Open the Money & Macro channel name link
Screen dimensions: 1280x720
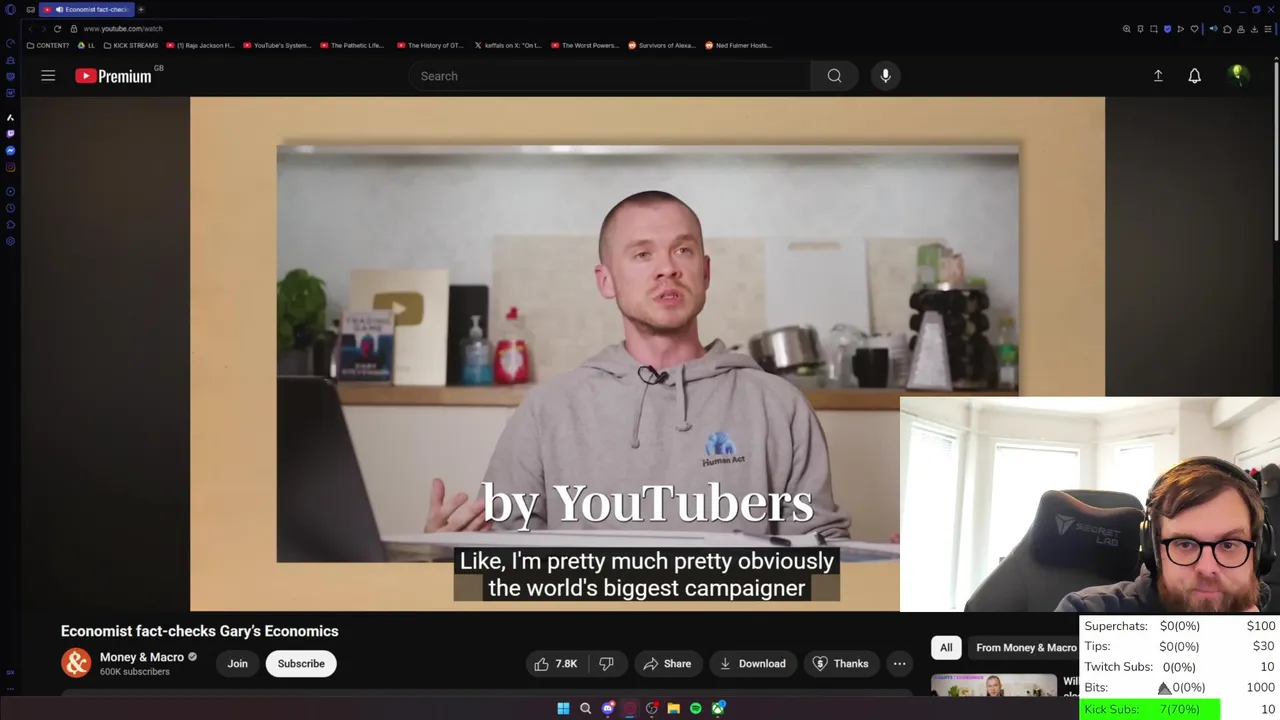coord(142,657)
